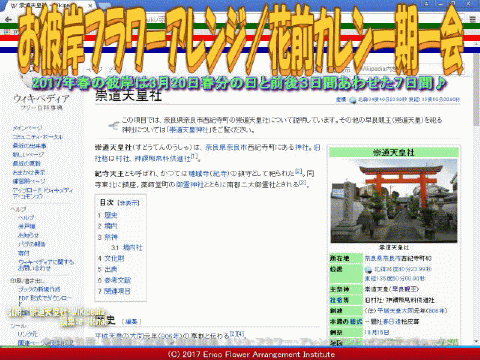Open ウィキペディアに関するお問い合わせ link
Image resolution: width=480 pixels, height=360 pixels.
pyautogui.click(x=46, y=265)
